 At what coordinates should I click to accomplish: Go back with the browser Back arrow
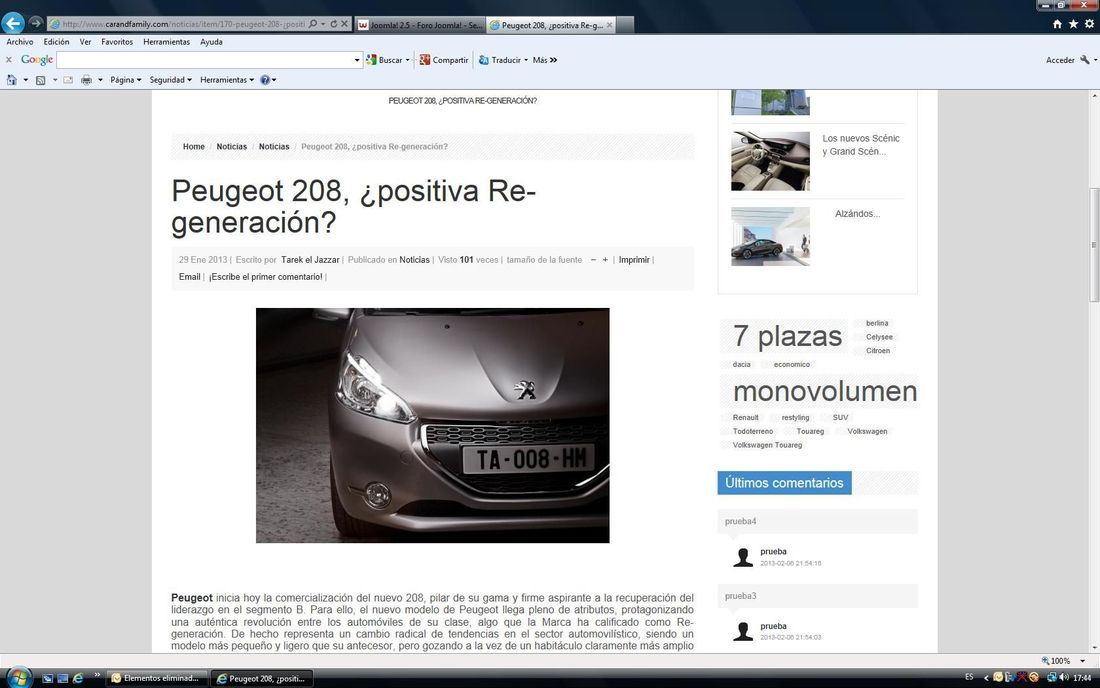[13, 23]
